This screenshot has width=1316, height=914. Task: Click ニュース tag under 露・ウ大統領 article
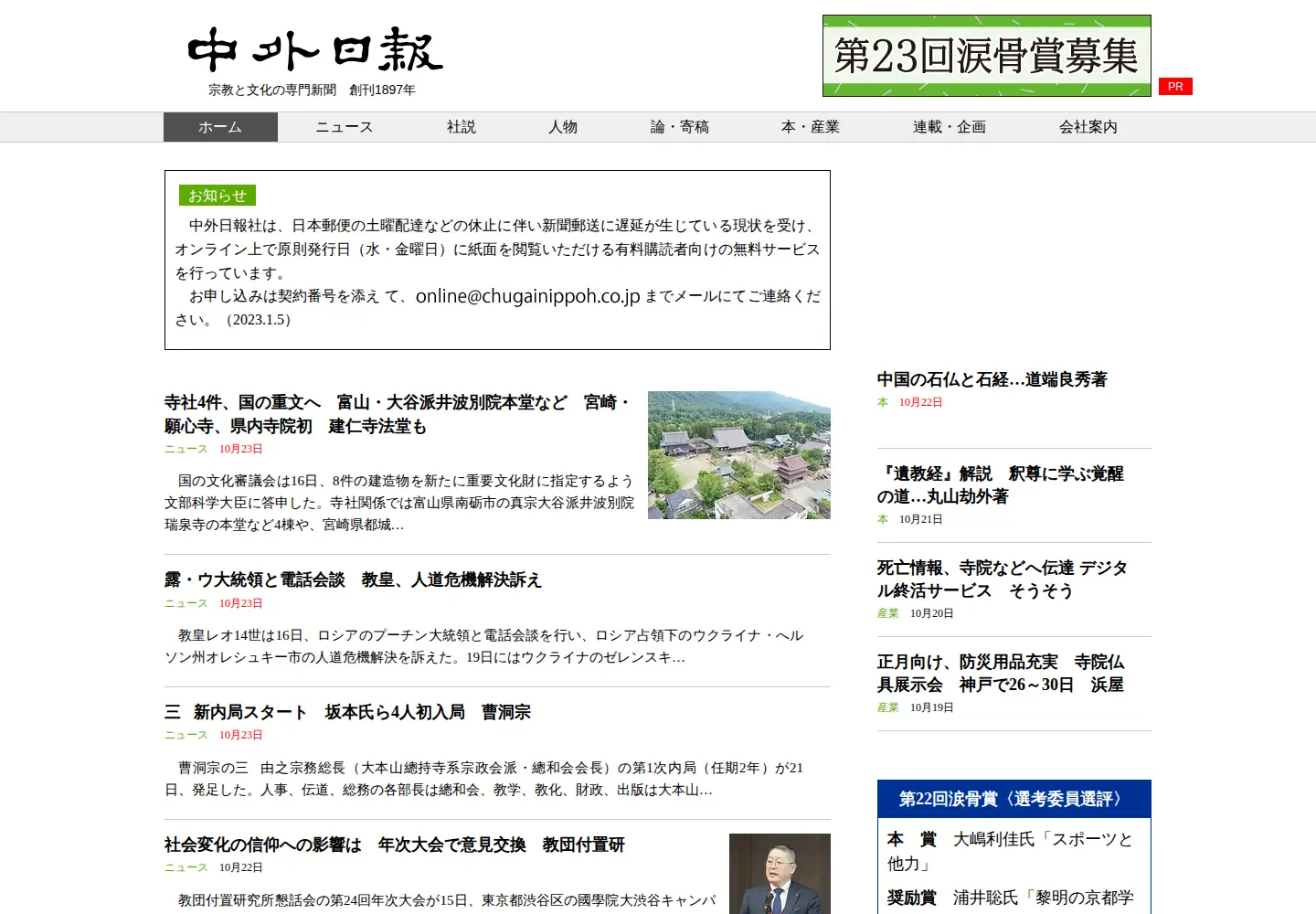point(186,603)
